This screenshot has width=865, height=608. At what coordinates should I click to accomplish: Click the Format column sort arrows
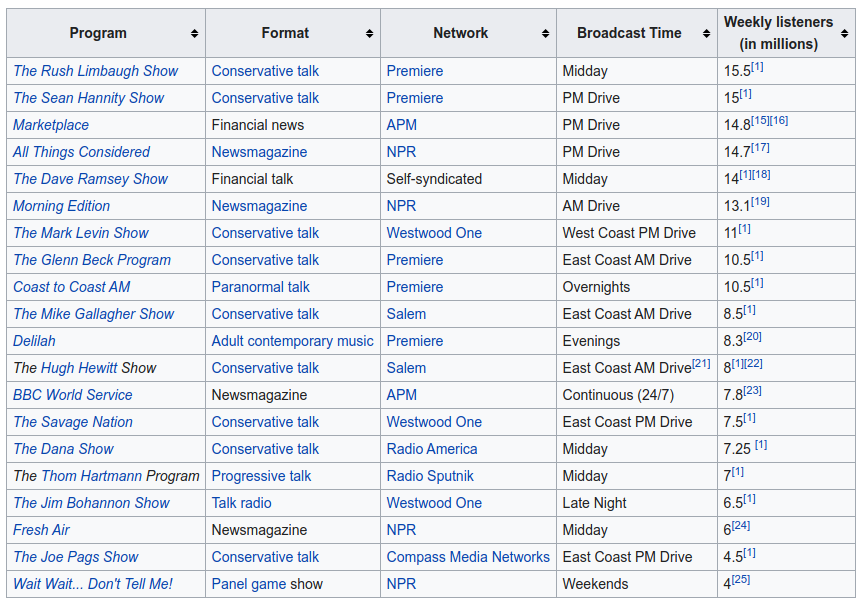point(369,34)
